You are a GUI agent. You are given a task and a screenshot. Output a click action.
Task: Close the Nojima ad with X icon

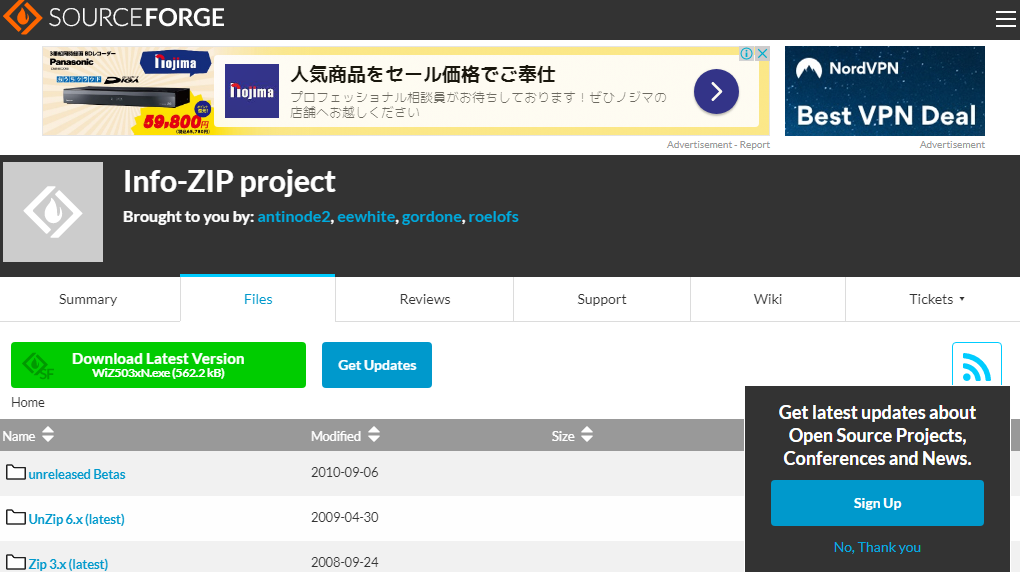coord(762,53)
